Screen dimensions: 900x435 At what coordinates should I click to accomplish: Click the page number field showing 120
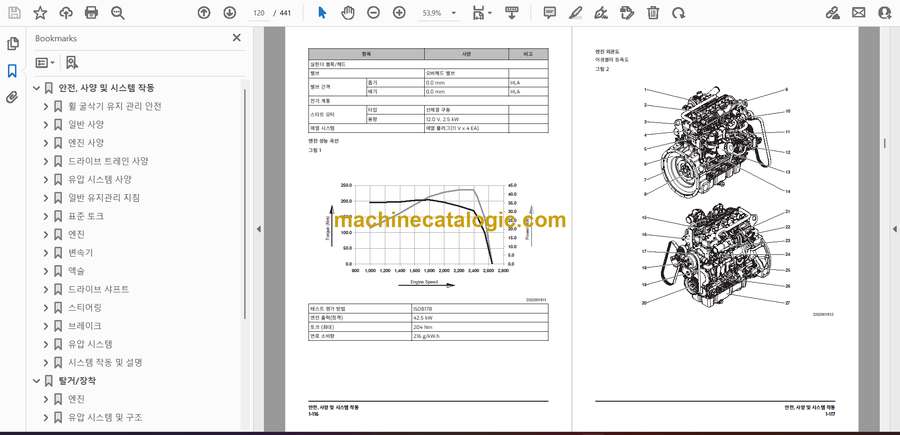pos(258,13)
